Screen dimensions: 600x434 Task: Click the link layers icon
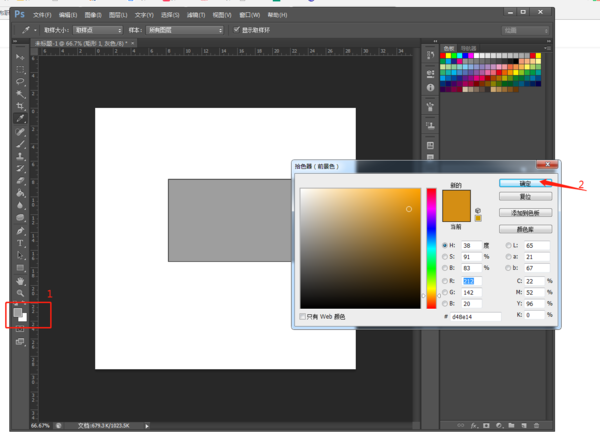[461, 425]
